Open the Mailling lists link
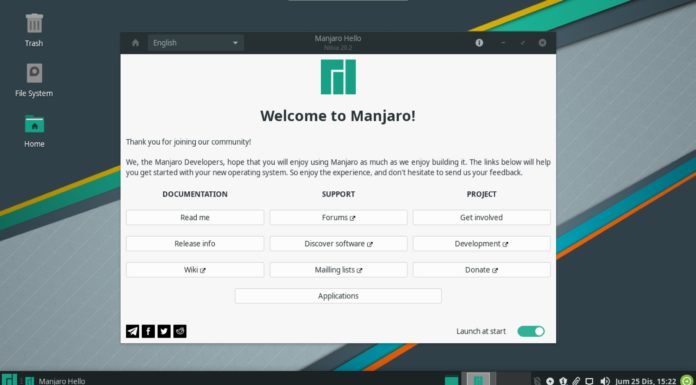Image resolution: width=696 pixels, height=385 pixels. 338,270
